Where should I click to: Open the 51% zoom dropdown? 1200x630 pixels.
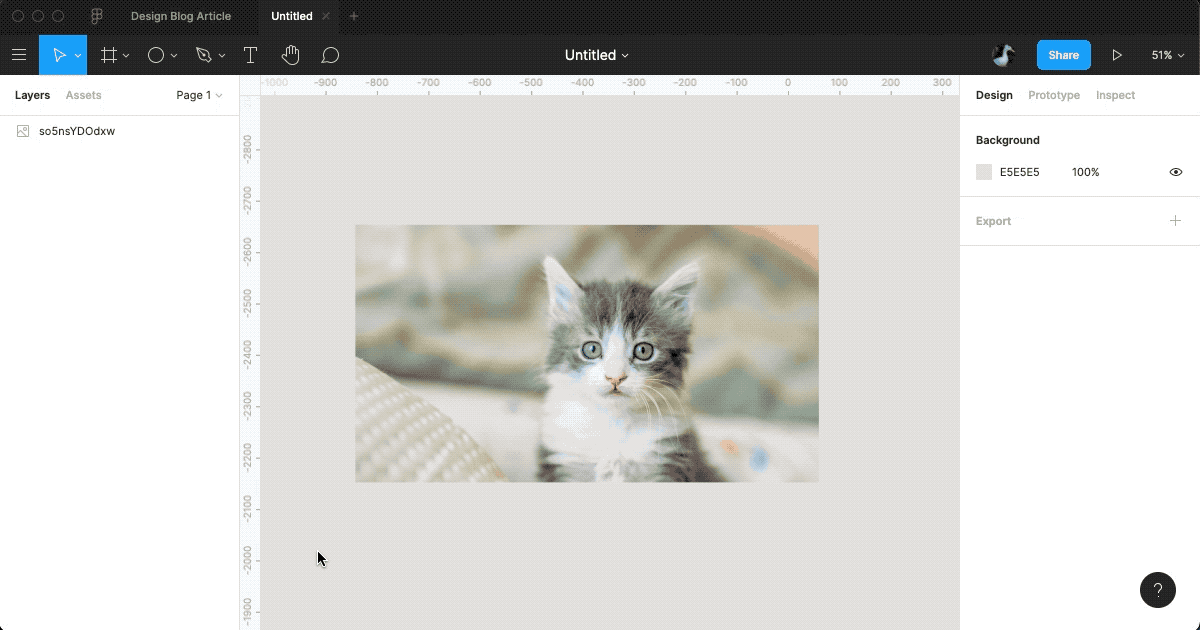[1167, 55]
